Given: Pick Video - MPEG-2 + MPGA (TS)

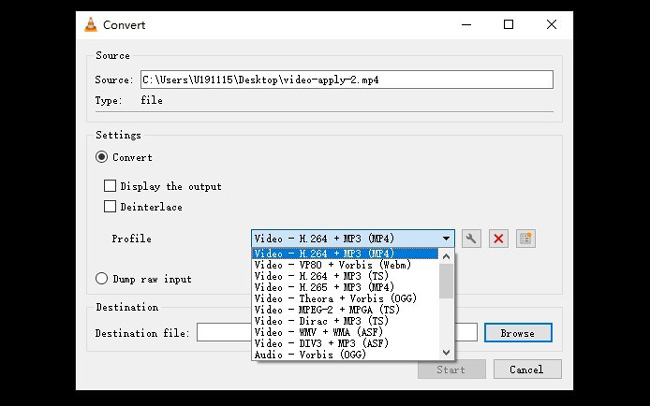Looking at the screenshot, I should tap(345, 309).
